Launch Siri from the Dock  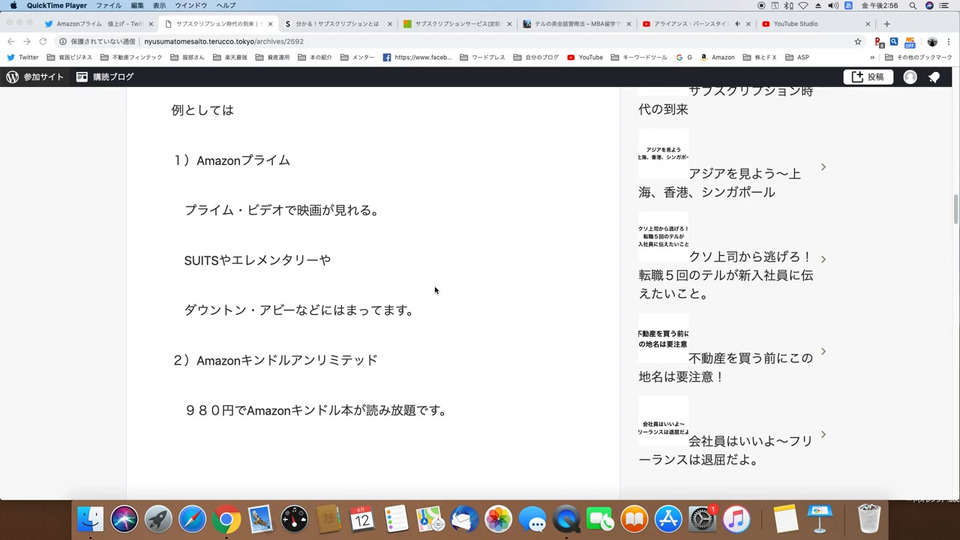pyautogui.click(x=124, y=520)
